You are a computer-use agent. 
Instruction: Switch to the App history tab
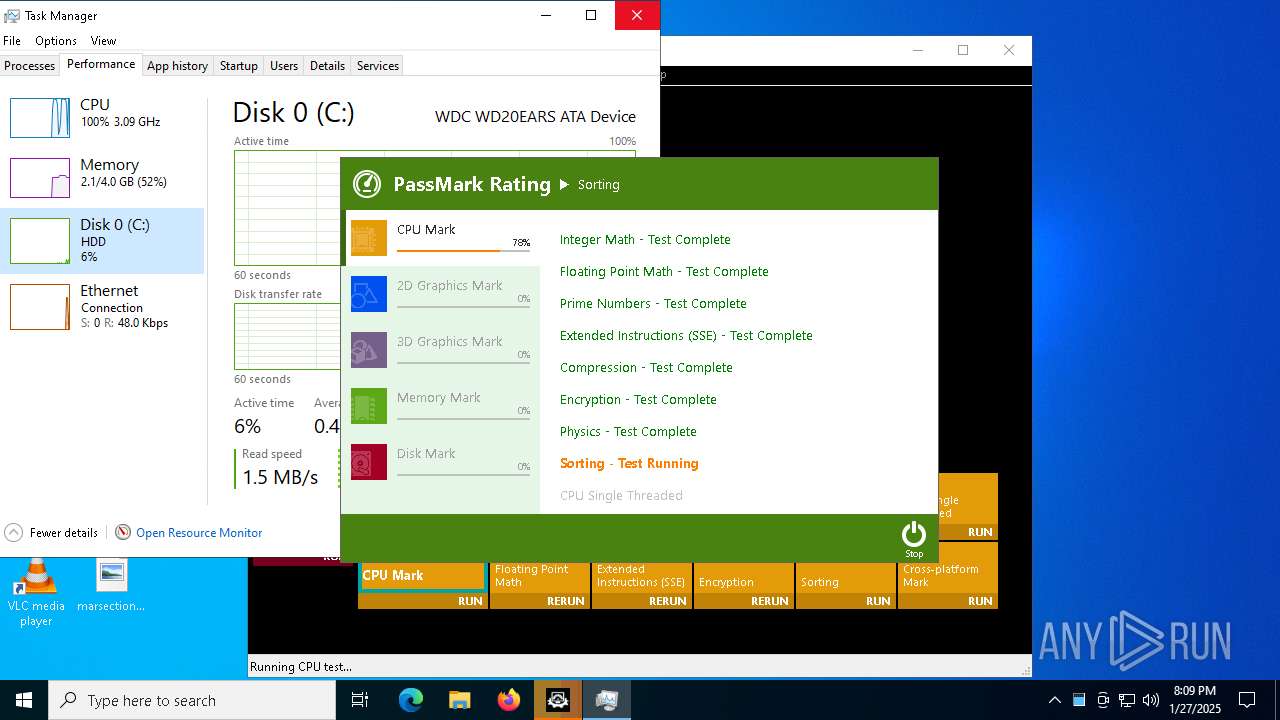tap(177, 66)
